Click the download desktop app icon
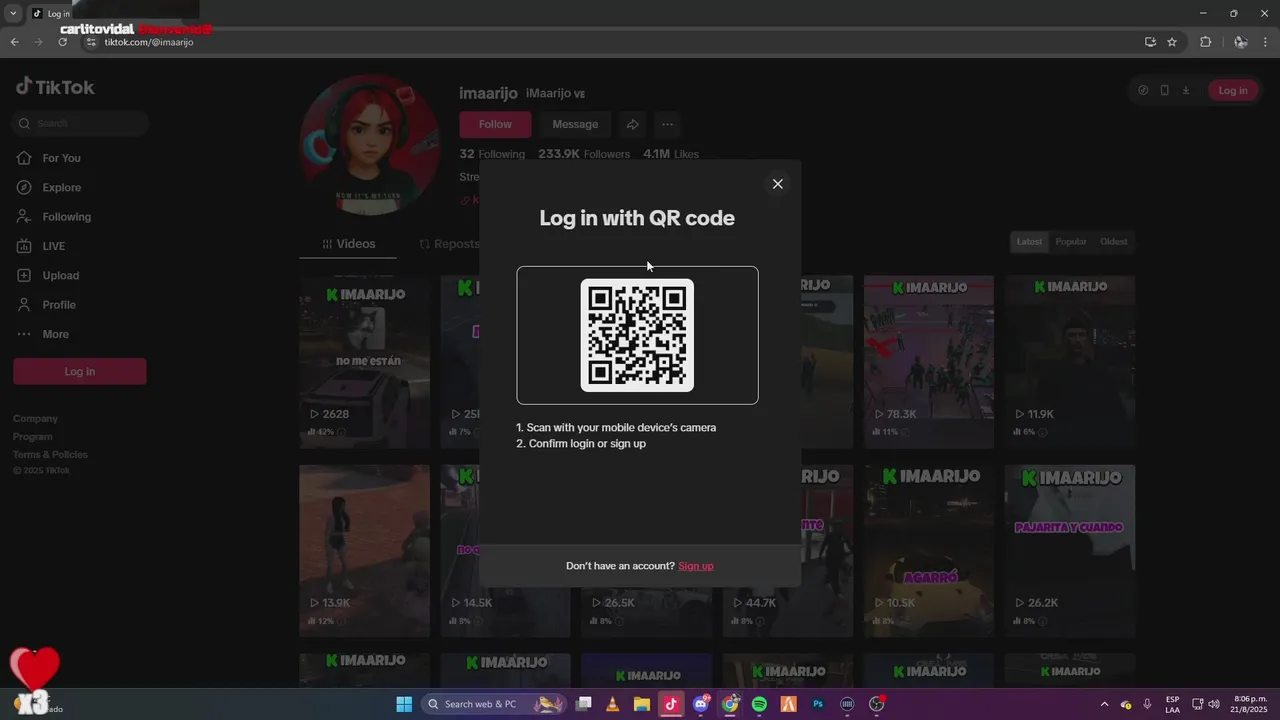The width and height of the screenshot is (1280, 720). [x=1186, y=90]
